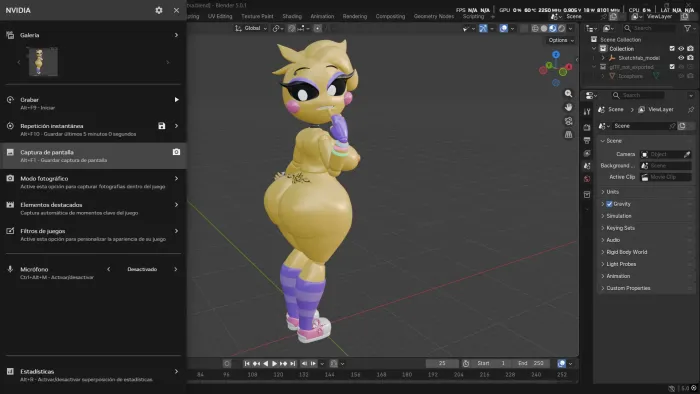Save instant replay with floppy disk icon

pos(162,126)
